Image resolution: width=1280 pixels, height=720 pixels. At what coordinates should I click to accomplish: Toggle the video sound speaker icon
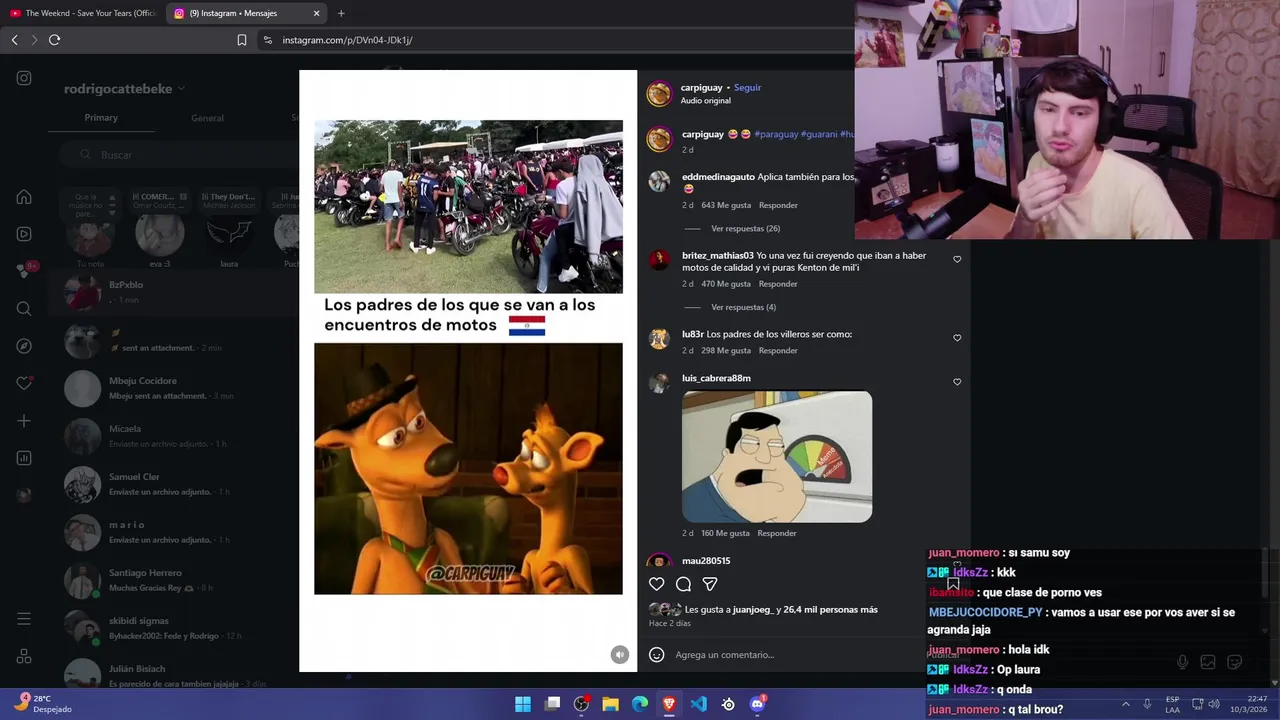[x=620, y=655]
